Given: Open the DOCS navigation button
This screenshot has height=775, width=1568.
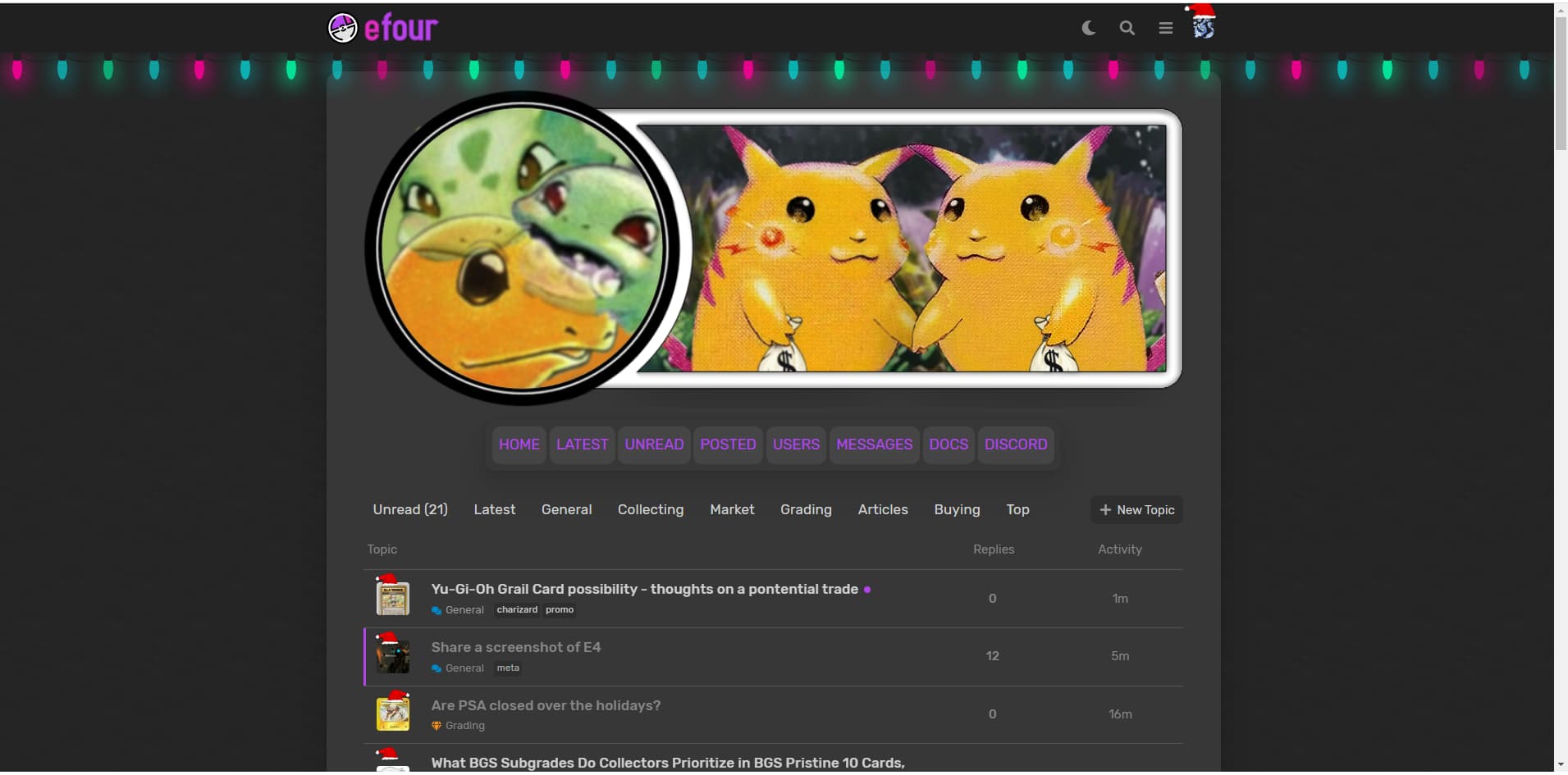Looking at the screenshot, I should pos(949,444).
